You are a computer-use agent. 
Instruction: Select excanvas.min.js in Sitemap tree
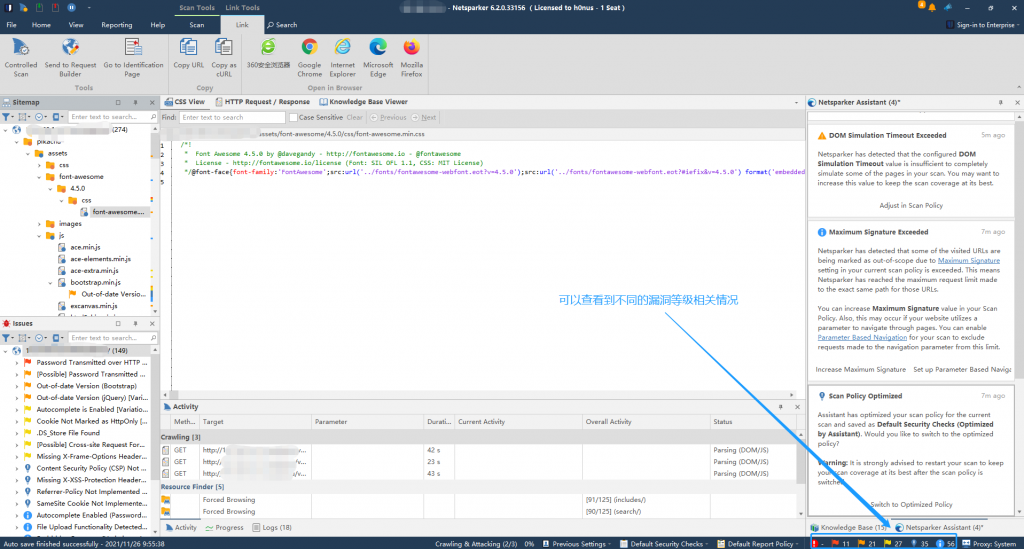tap(93, 306)
